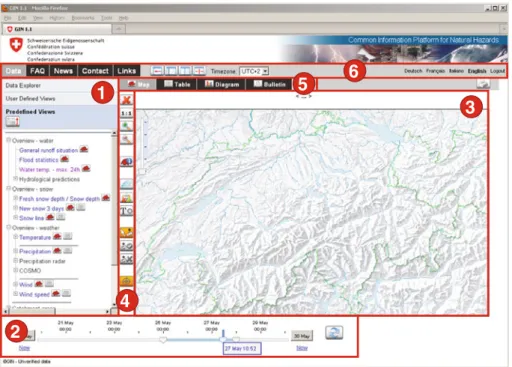Click the left timeline slider handle near 26 May
Viewport: 512px width, 367px height.
click(163, 340)
